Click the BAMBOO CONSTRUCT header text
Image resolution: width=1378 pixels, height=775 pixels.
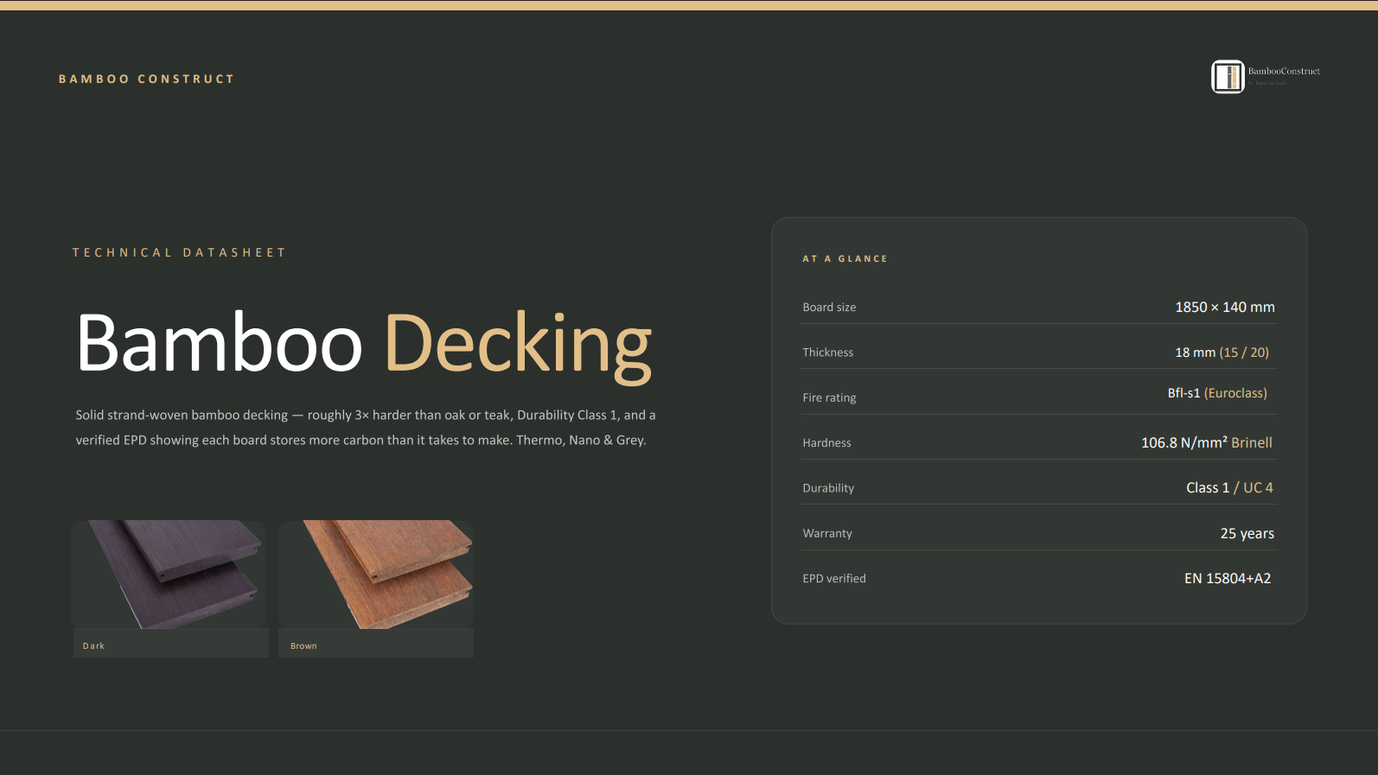click(147, 79)
